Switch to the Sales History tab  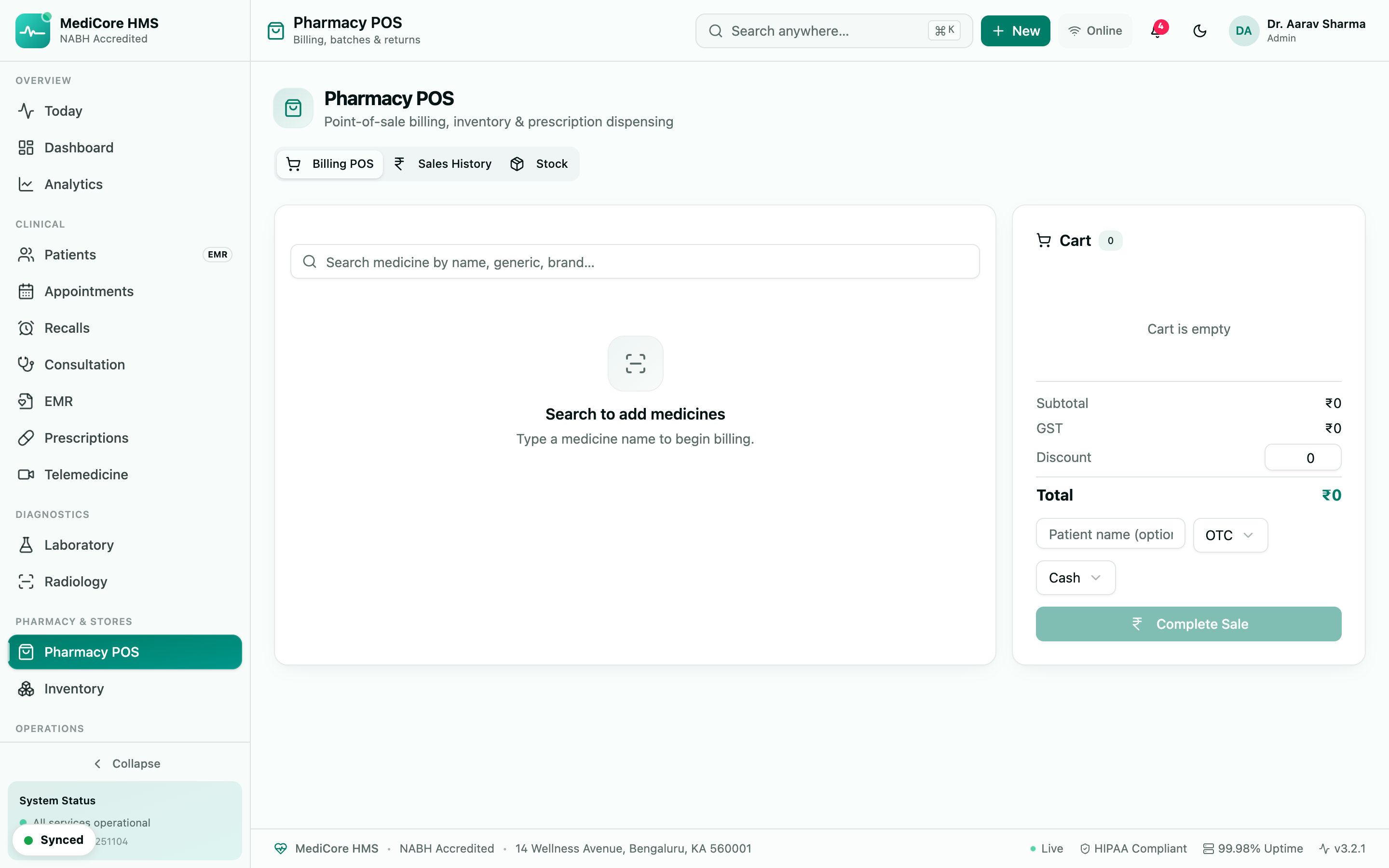tap(443, 164)
